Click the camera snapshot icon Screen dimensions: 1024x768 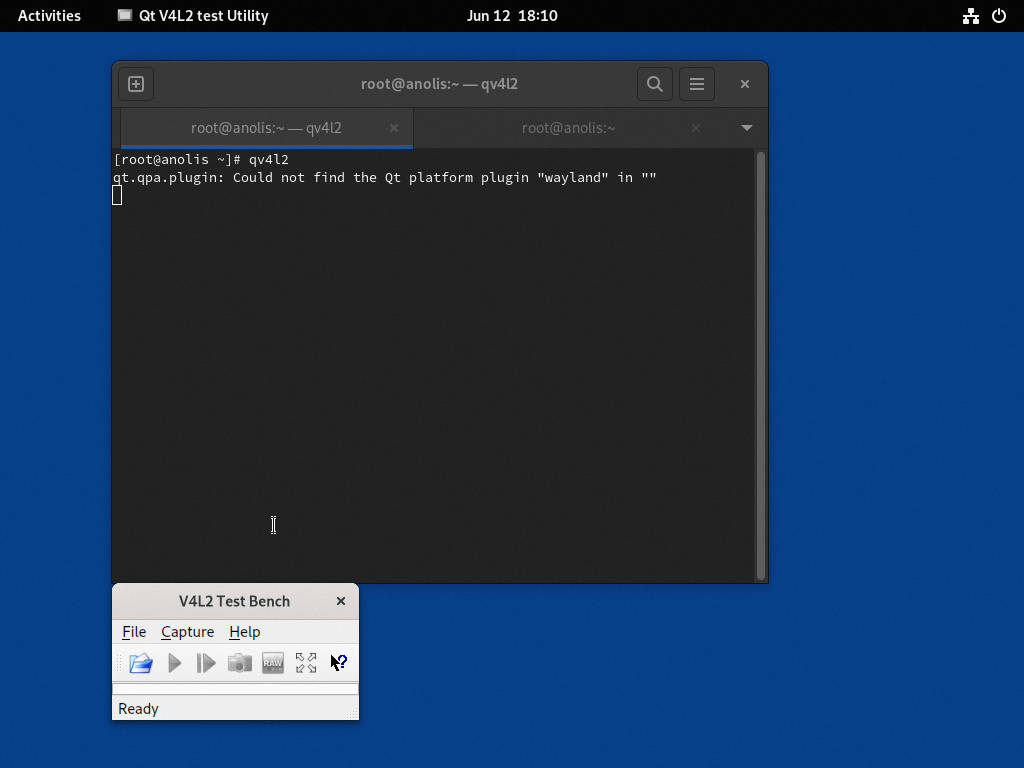point(239,663)
